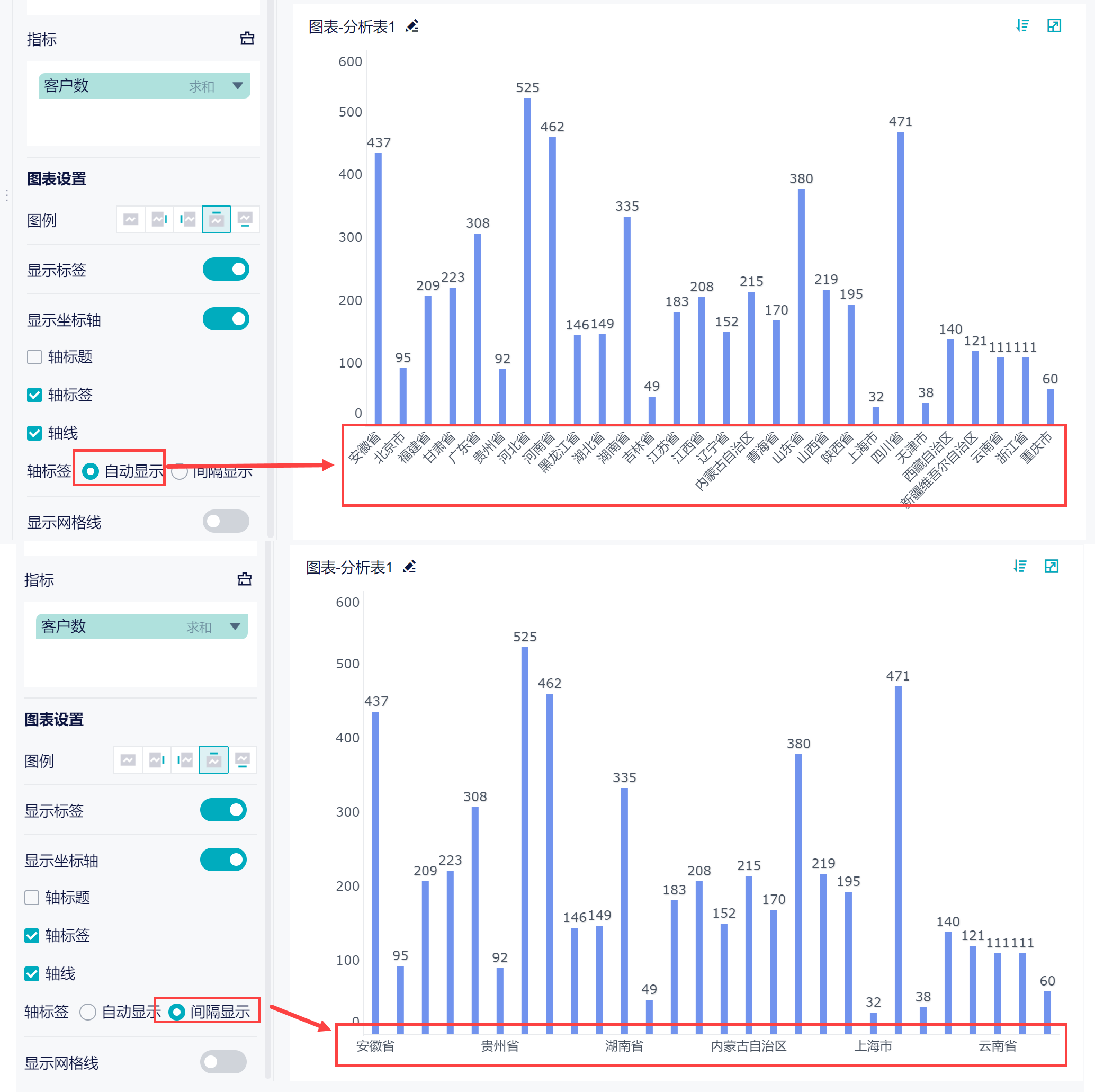
Task: Toggle 显示坐标轴 switch in lower panel
Action: pos(223,860)
